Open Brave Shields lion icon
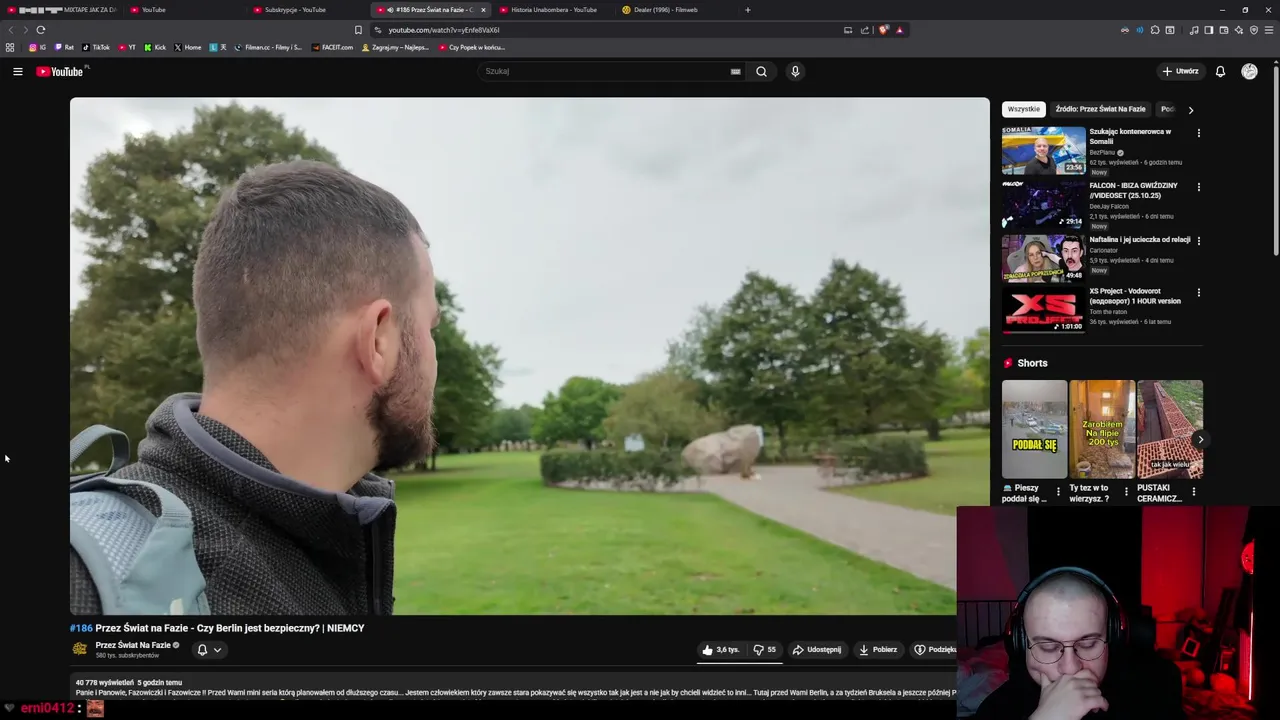The image size is (1280, 720). (883, 30)
